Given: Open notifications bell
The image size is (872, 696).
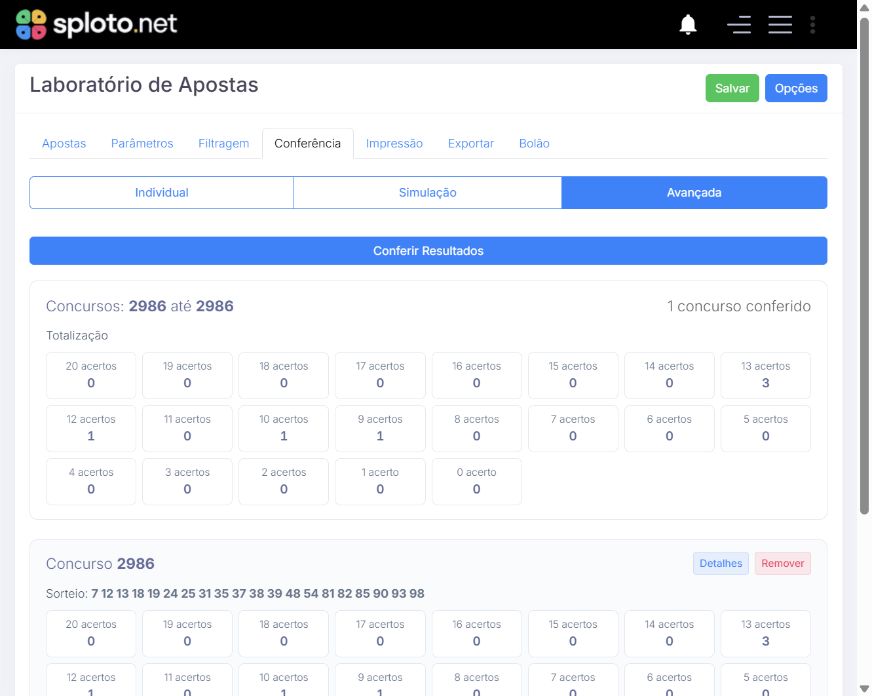Looking at the screenshot, I should [688, 24].
